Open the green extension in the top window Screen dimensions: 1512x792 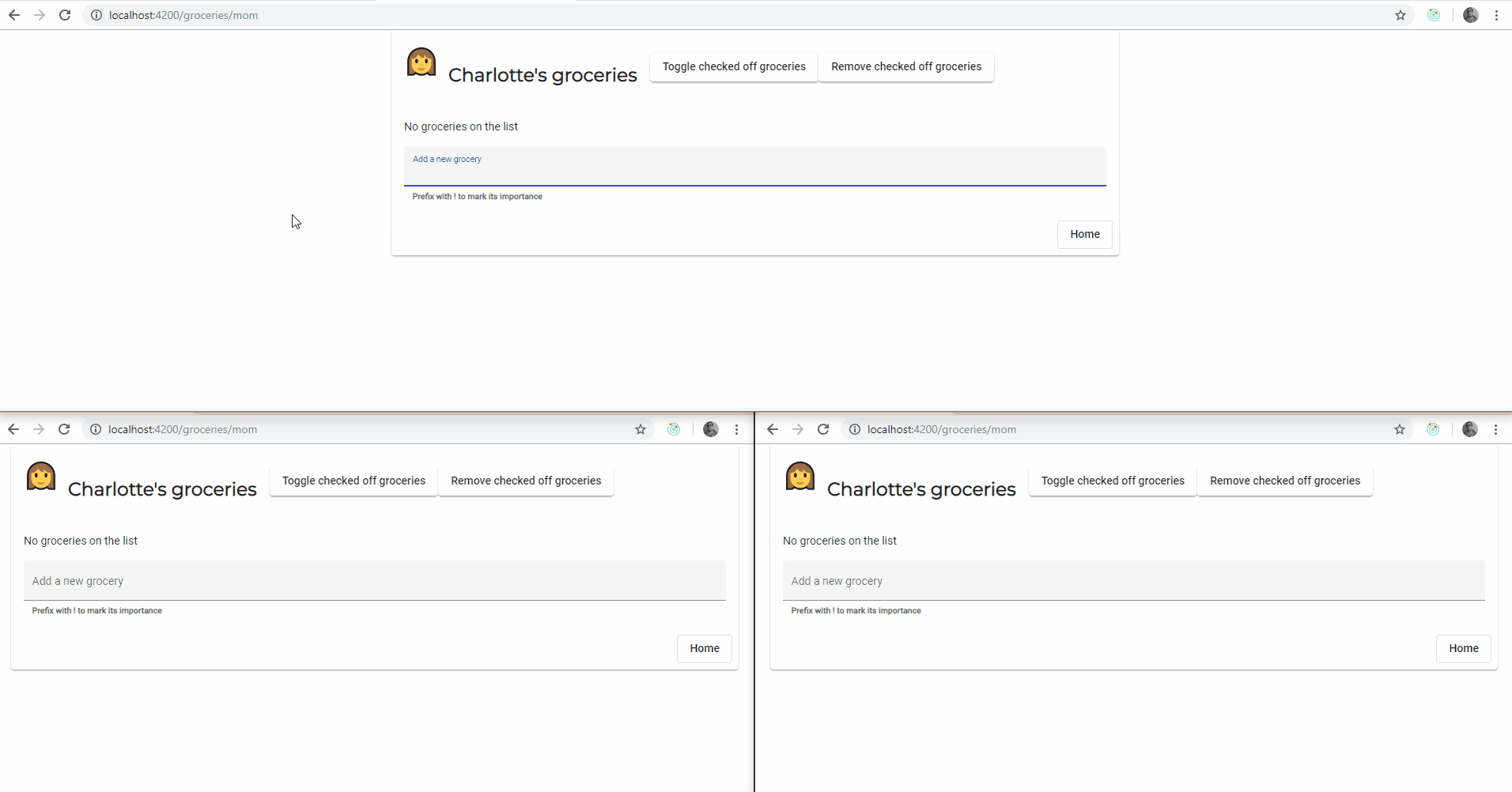[1434, 15]
